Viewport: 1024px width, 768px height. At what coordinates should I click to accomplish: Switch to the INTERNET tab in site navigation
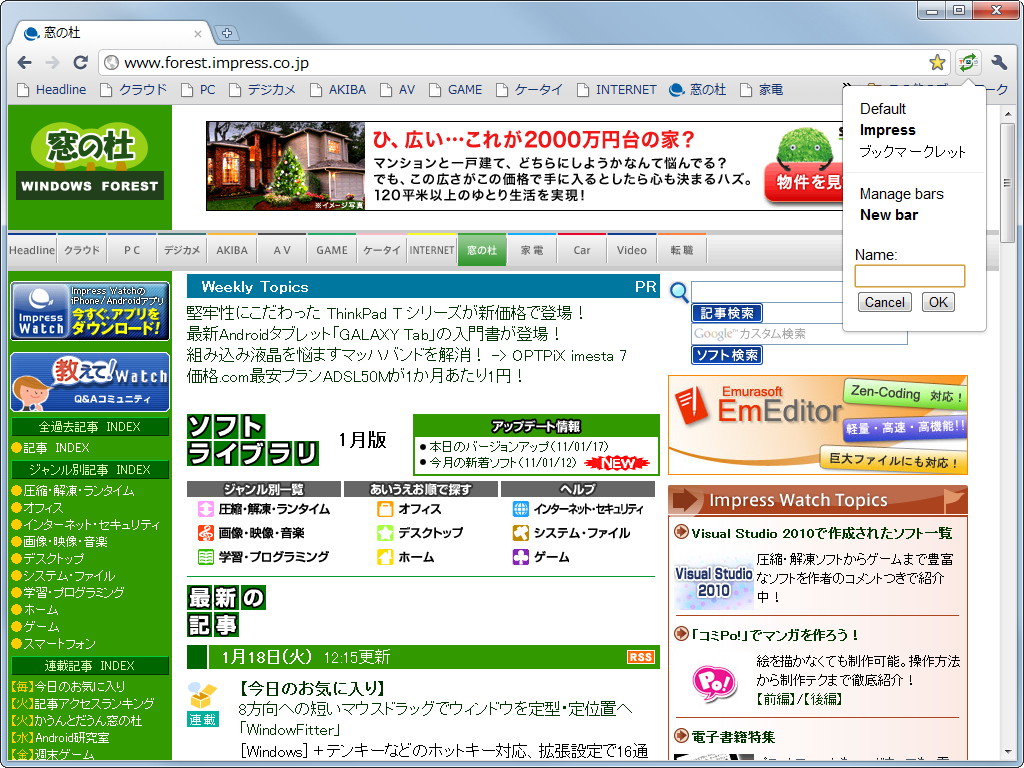pyautogui.click(x=431, y=250)
